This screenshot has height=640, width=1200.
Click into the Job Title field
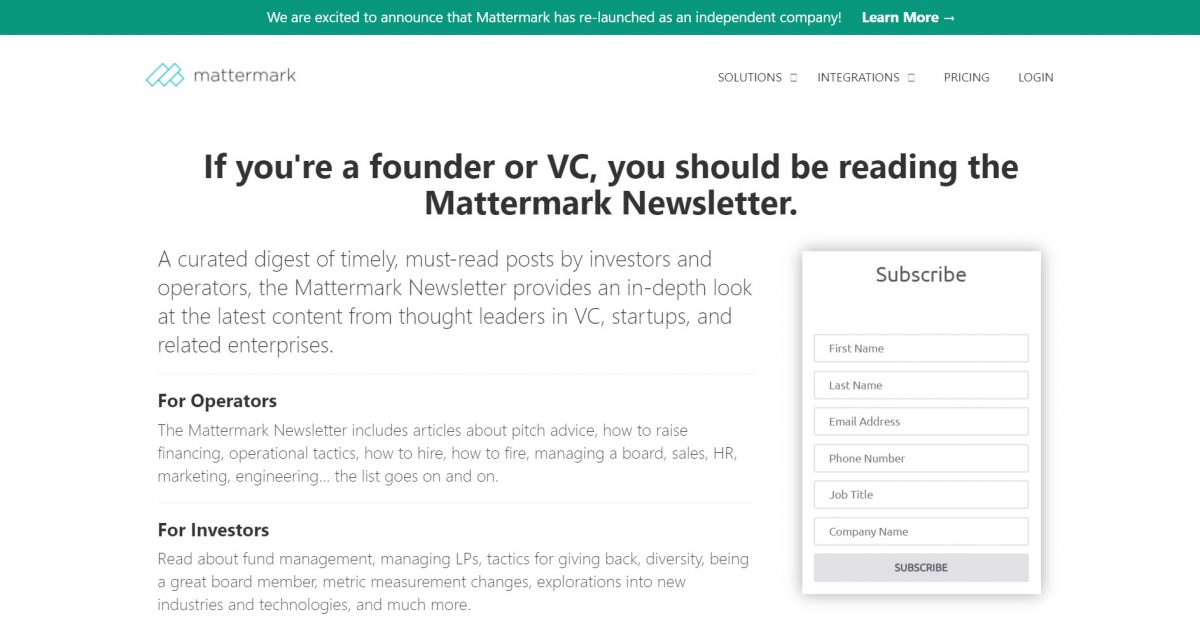[921, 494]
